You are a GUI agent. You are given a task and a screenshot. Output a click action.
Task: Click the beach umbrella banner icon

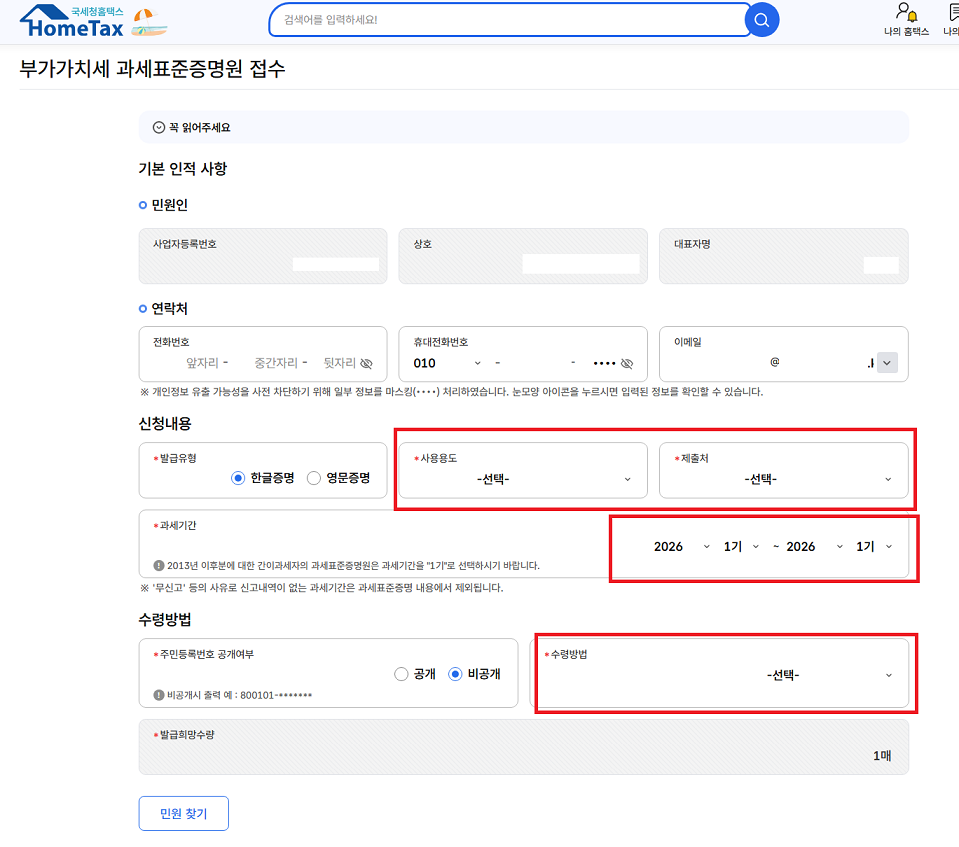click(149, 23)
